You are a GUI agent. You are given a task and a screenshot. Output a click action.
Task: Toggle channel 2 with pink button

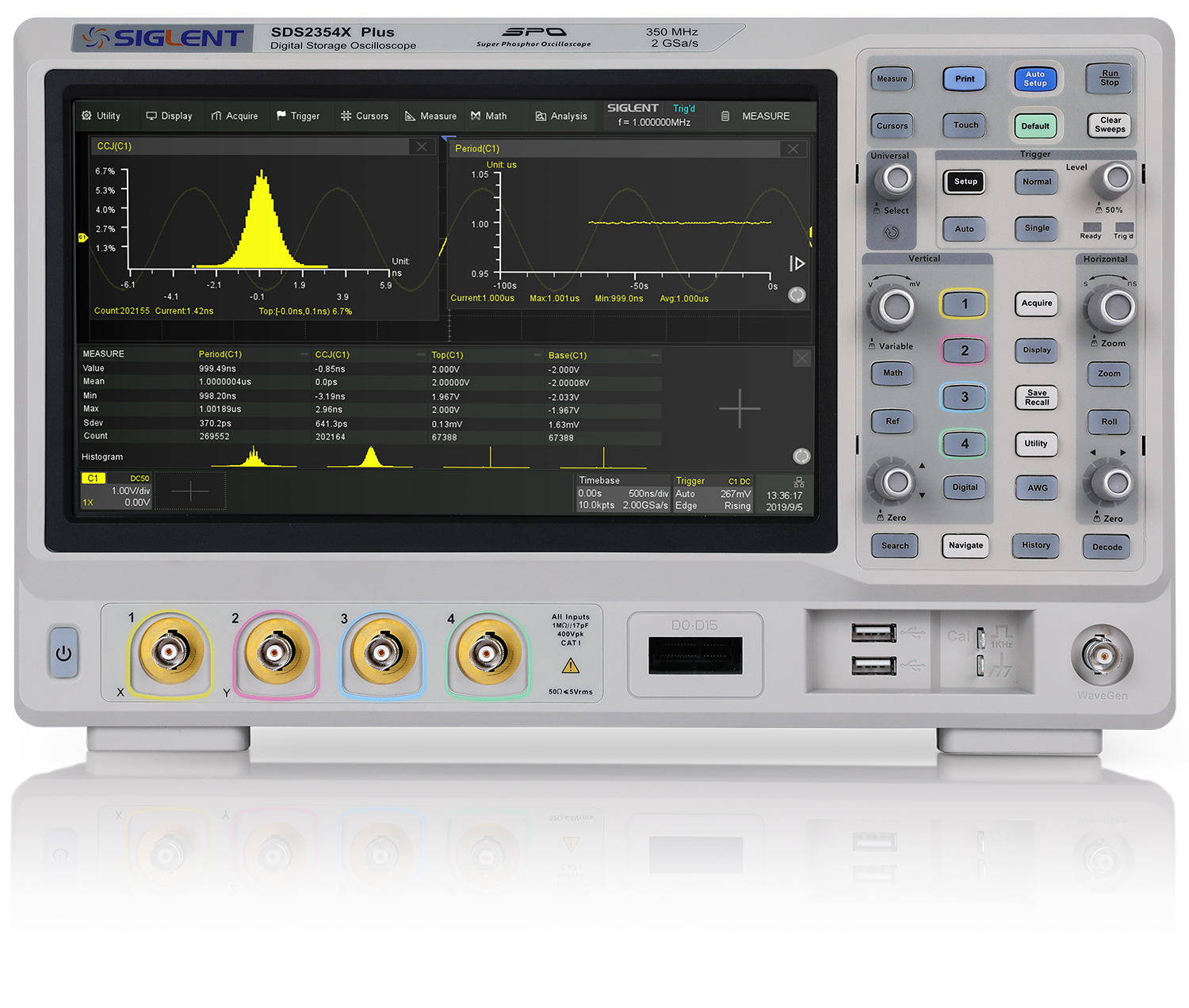pyautogui.click(x=964, y=350)
